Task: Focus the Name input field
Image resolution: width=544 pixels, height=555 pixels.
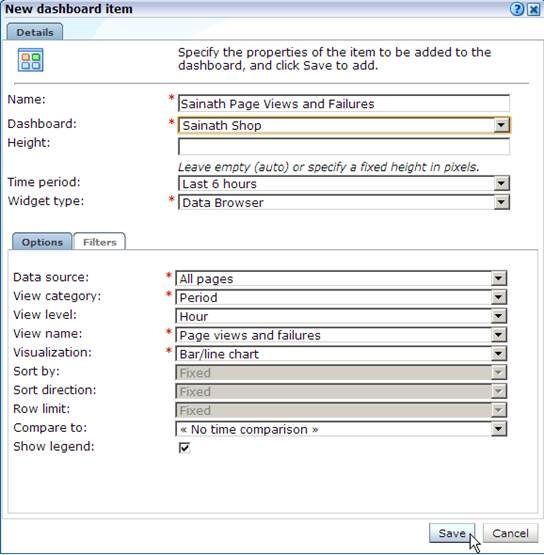Action: (344, 104)
